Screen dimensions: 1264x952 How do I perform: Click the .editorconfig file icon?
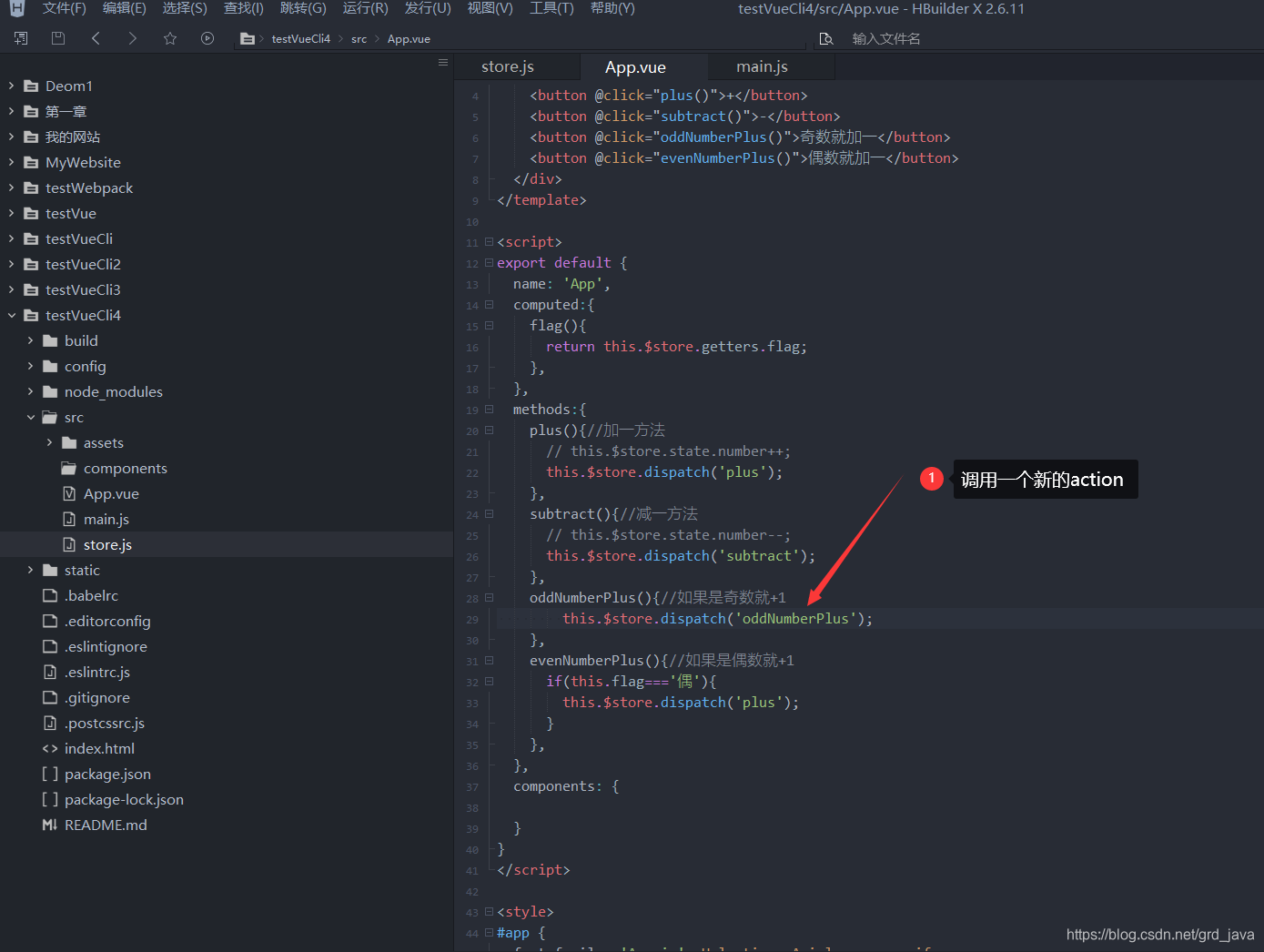[x=50, y=621]
